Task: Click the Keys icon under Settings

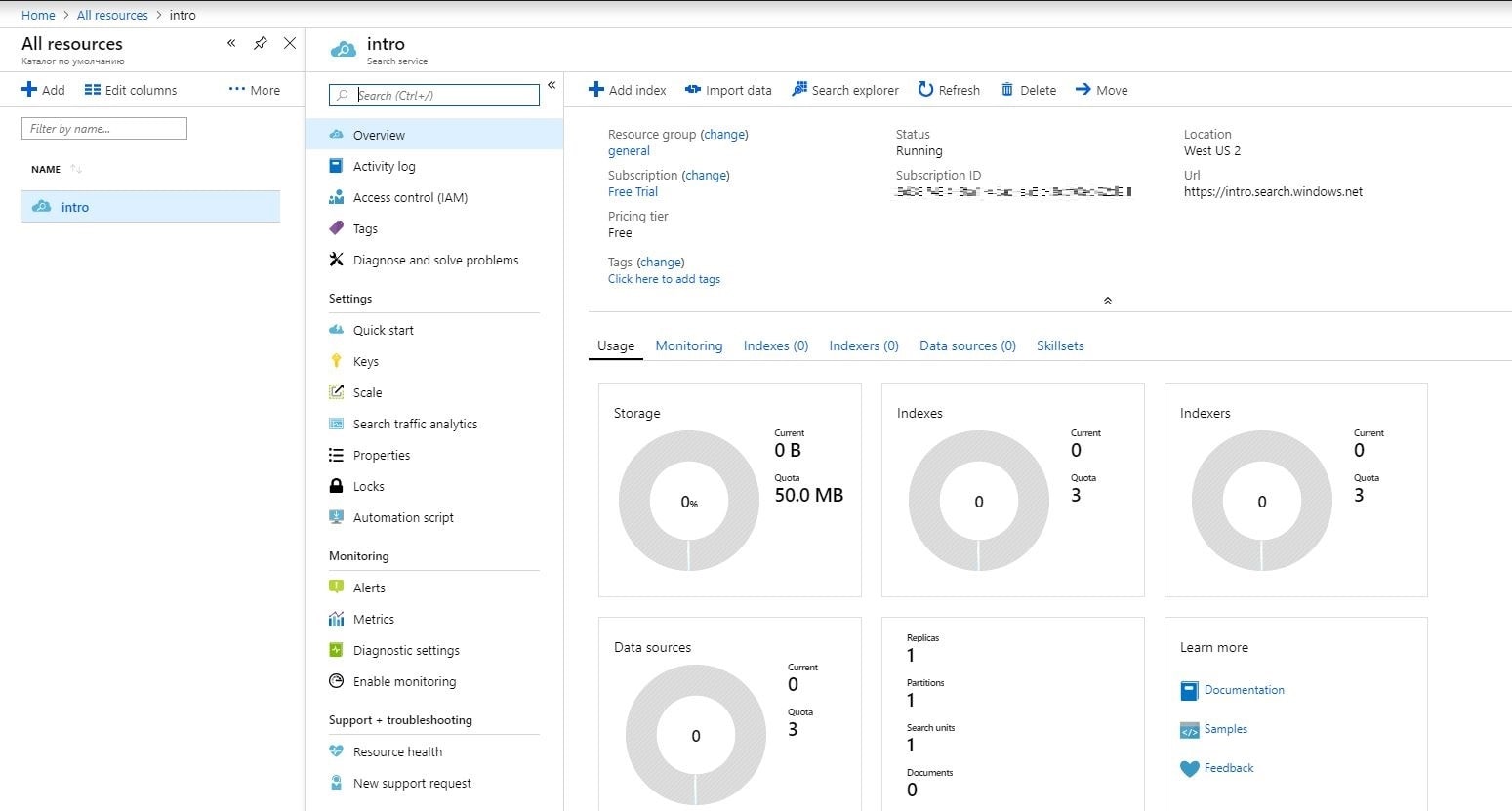Action: pos(336,361)
